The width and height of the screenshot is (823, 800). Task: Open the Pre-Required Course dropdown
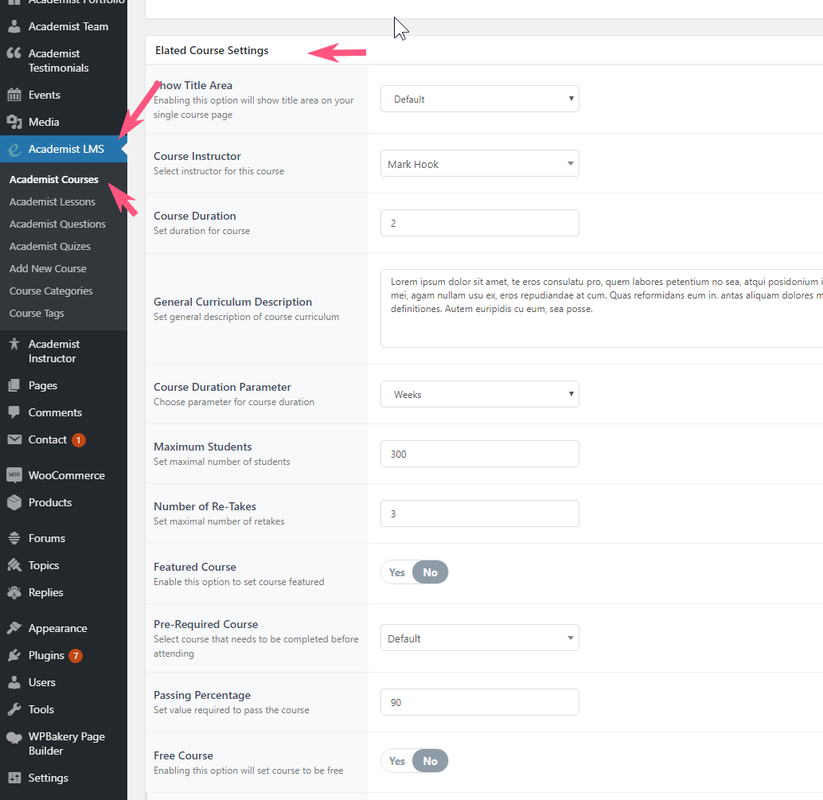point(480,638)
